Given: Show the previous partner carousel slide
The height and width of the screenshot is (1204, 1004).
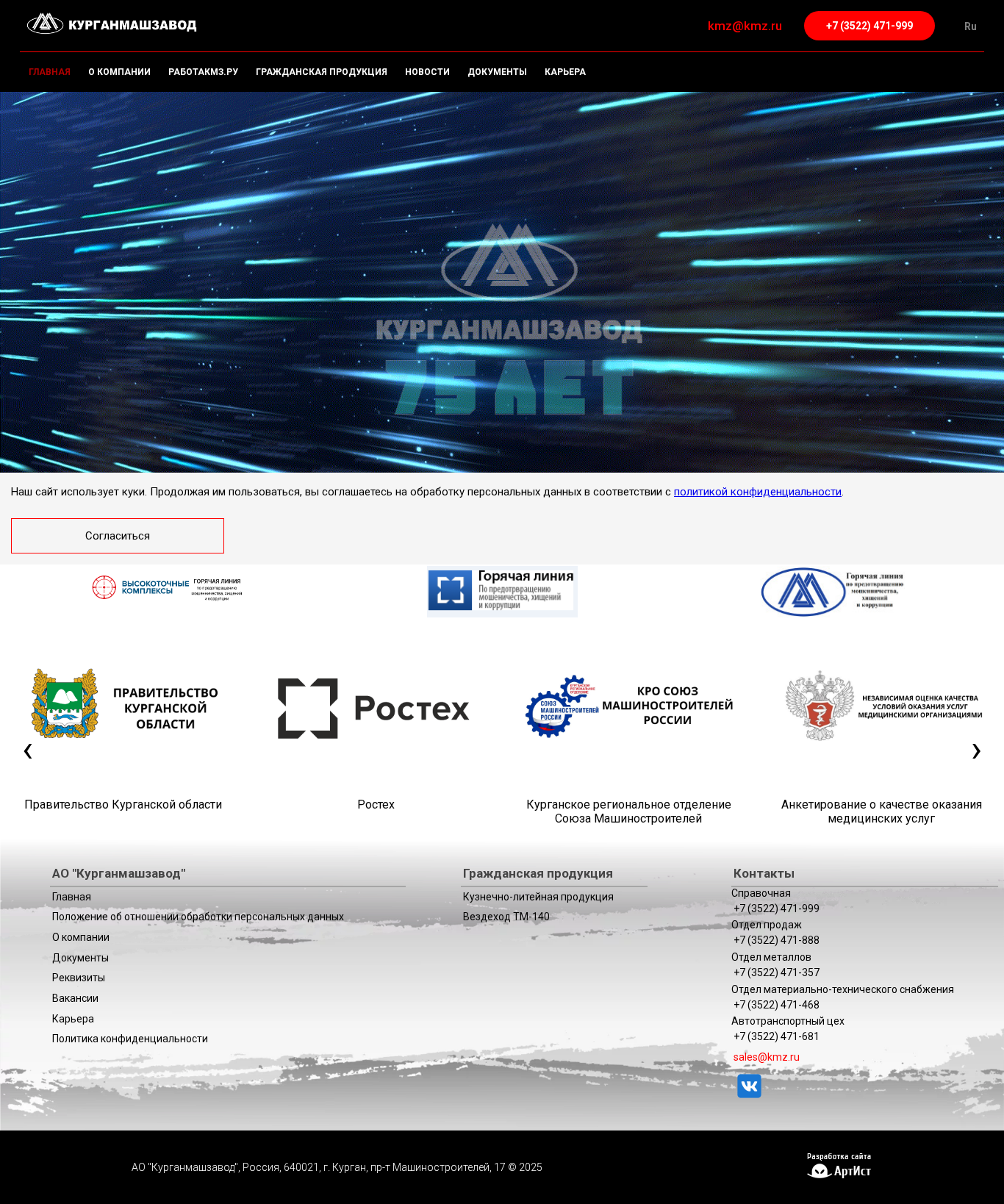Looking at the screenshot, I should [28, 750].
